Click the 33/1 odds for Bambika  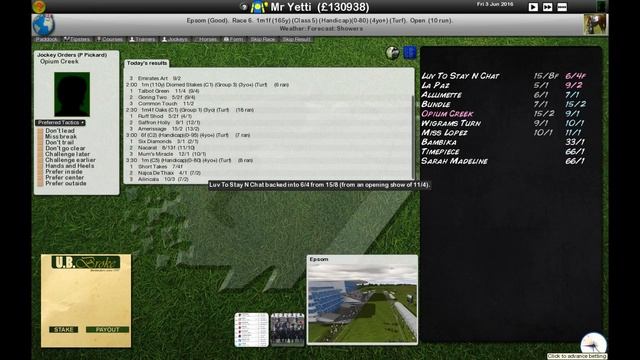click(575, 142)
